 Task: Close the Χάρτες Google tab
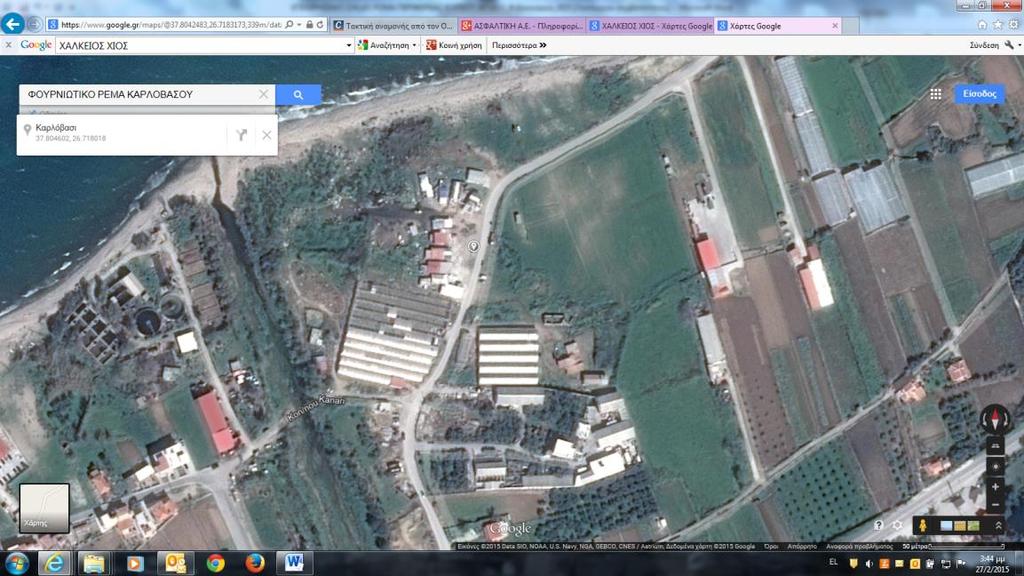pyautogui.click(x=835, y=25)
